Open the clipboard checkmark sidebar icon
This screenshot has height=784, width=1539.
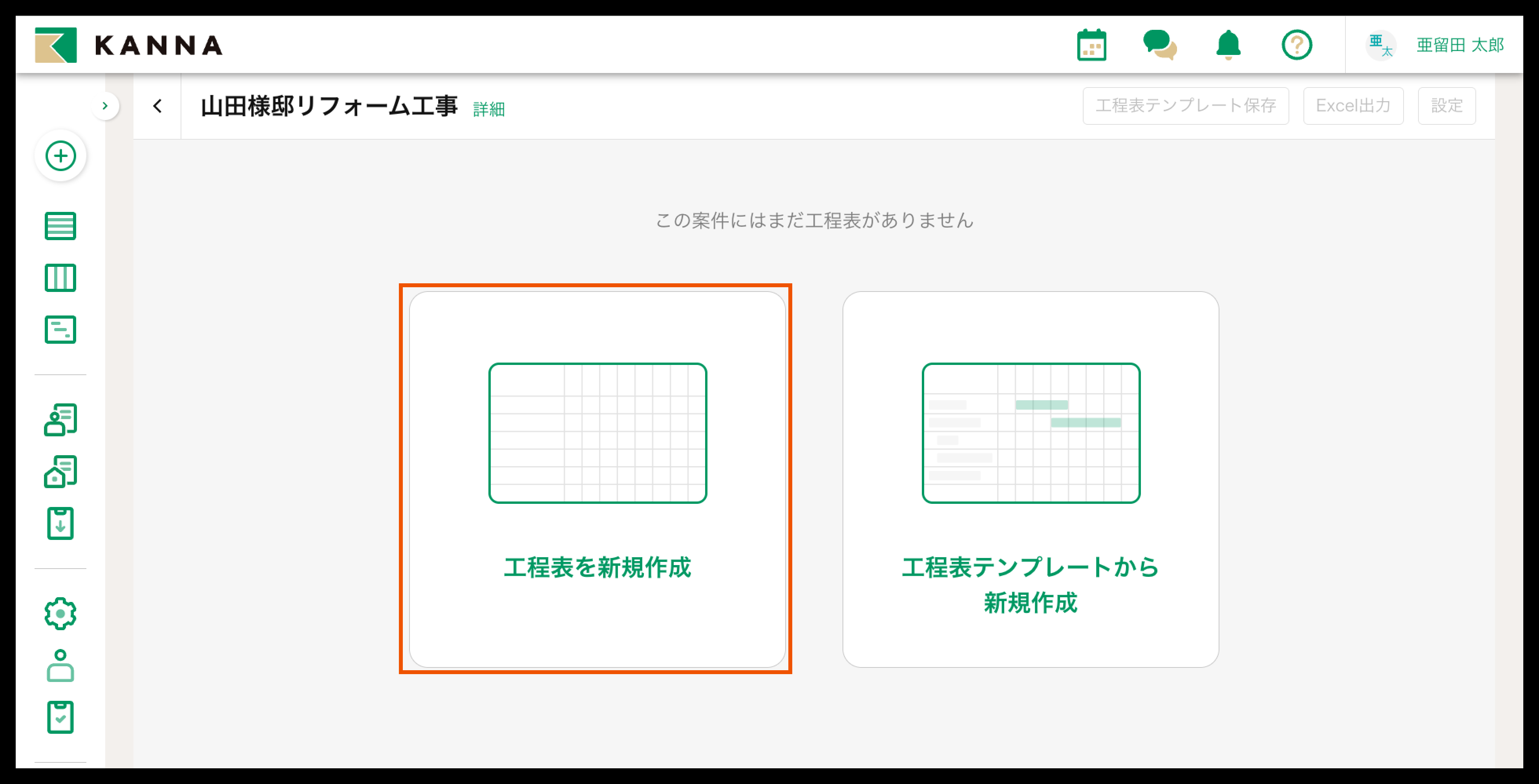[60, 717]
